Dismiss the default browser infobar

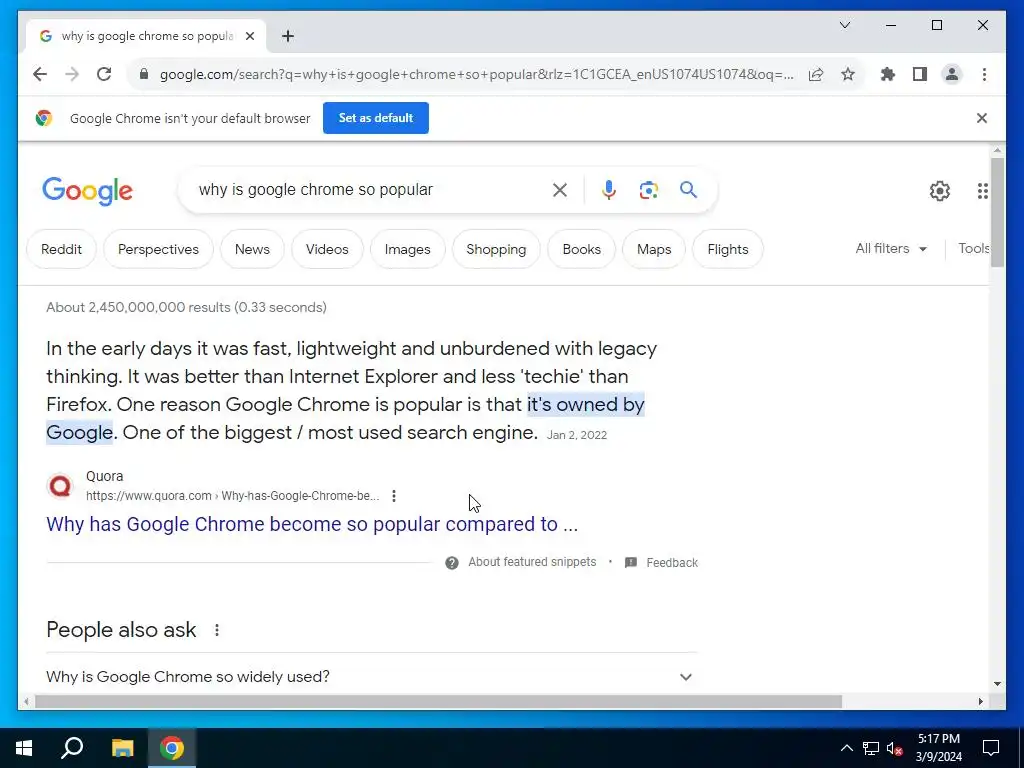click(982, 118)
